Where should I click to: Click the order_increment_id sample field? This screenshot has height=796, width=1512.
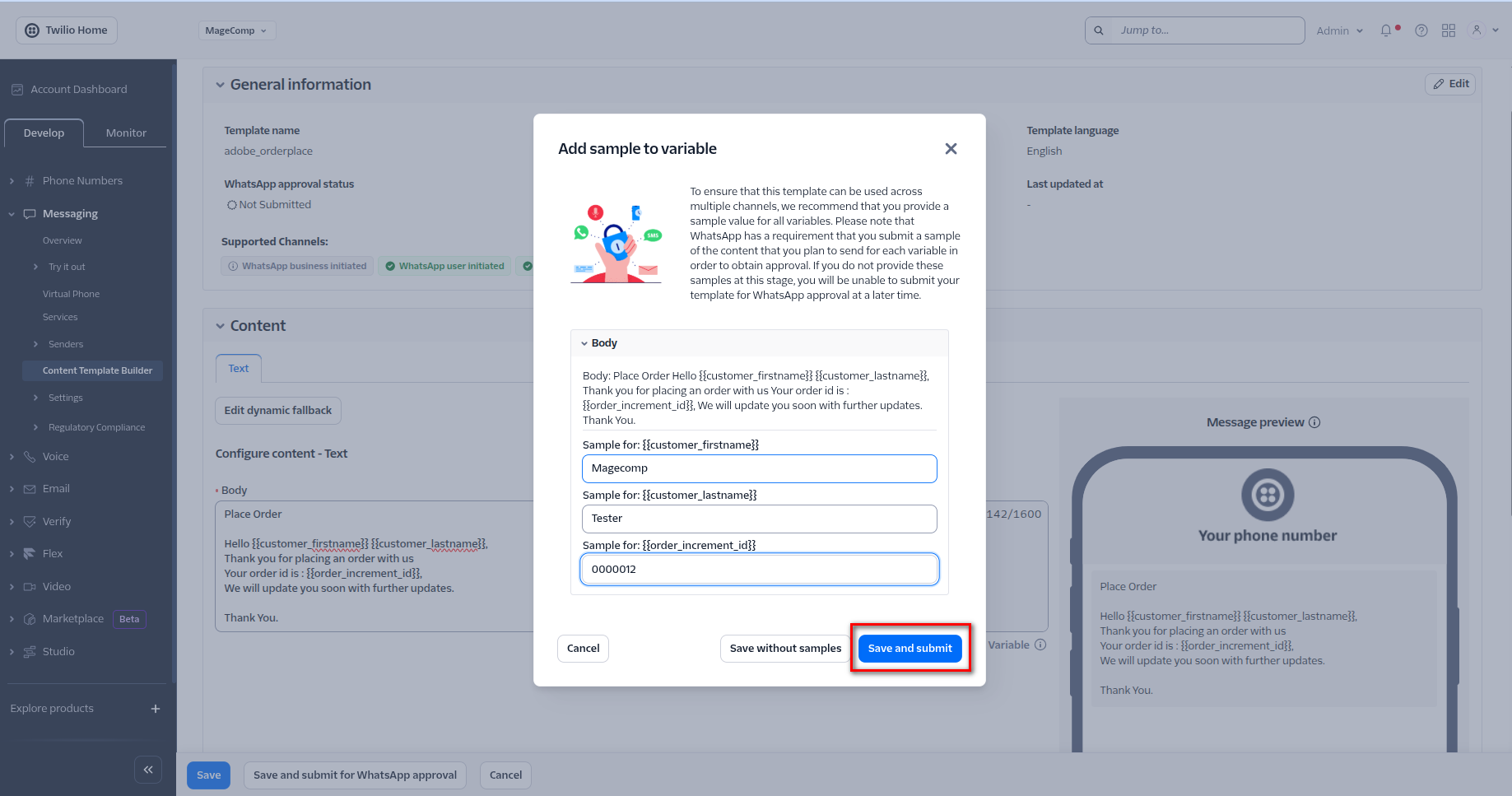[759, 570]
